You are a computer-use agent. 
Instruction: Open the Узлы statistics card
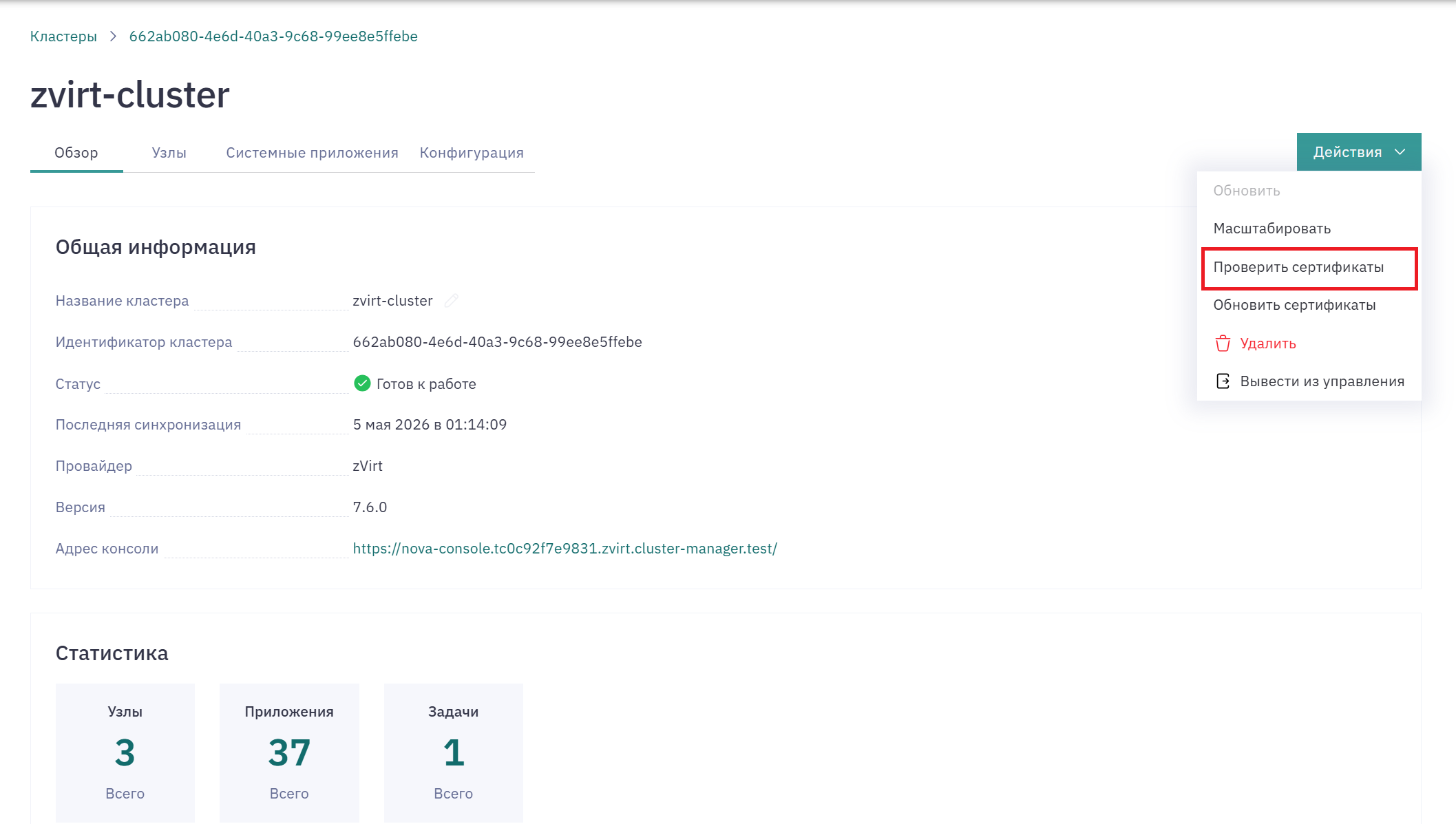tap(125, 752)
